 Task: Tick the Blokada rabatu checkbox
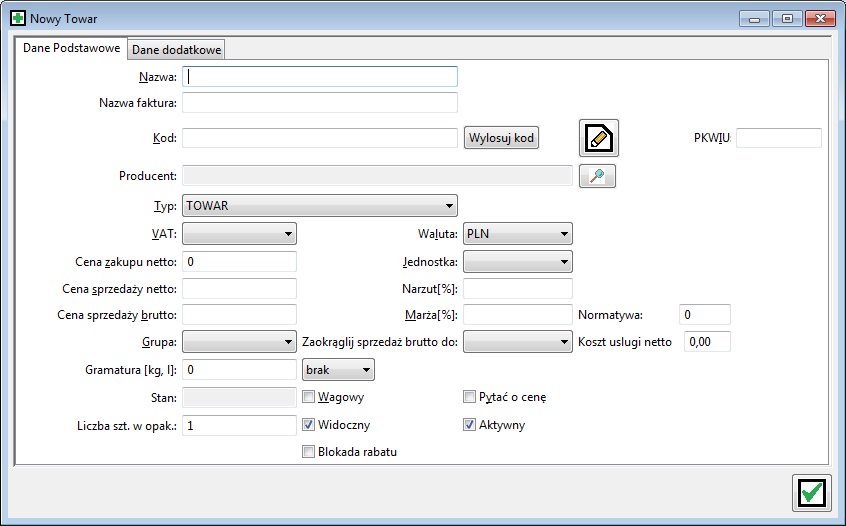pyautogui.click(x=308, y=452)
